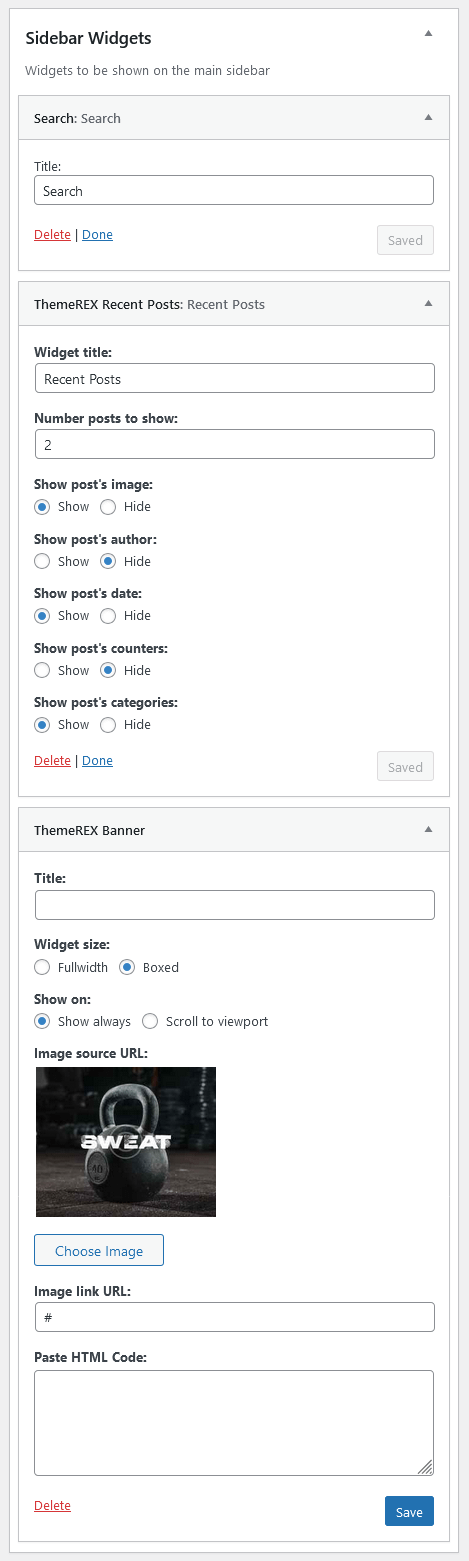Screen dimensions: 469x1561
Task: Select Hide for post's categories
Action: pyautogui.click(x=108, y=725)
